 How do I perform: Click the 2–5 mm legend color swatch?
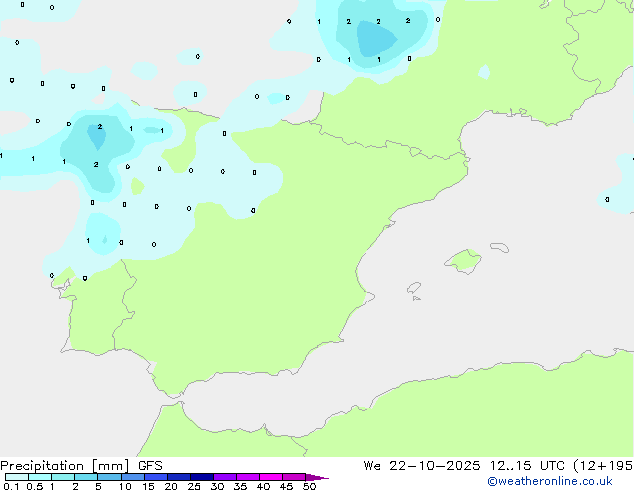[86, 477]
